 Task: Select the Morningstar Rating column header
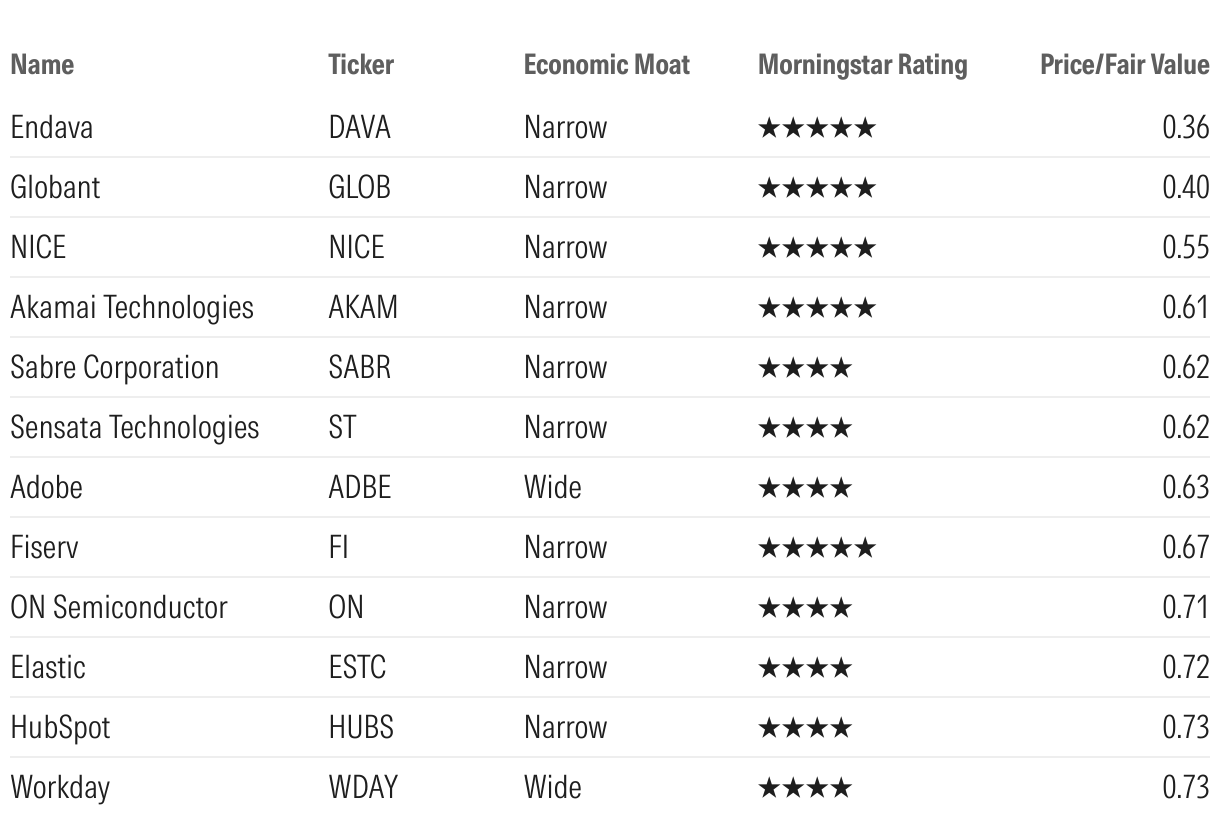coord(862,65)
